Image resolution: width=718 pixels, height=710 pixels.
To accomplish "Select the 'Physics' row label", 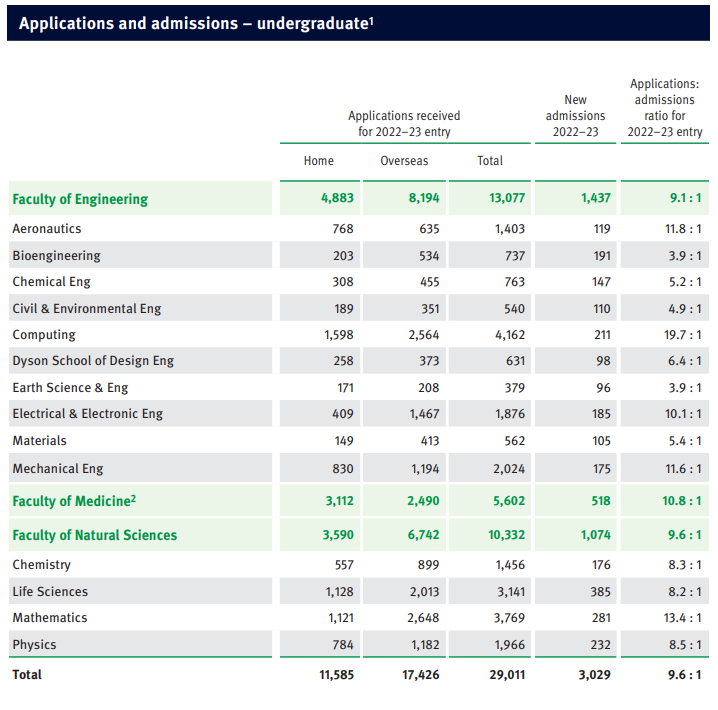I will coord(34,645).
